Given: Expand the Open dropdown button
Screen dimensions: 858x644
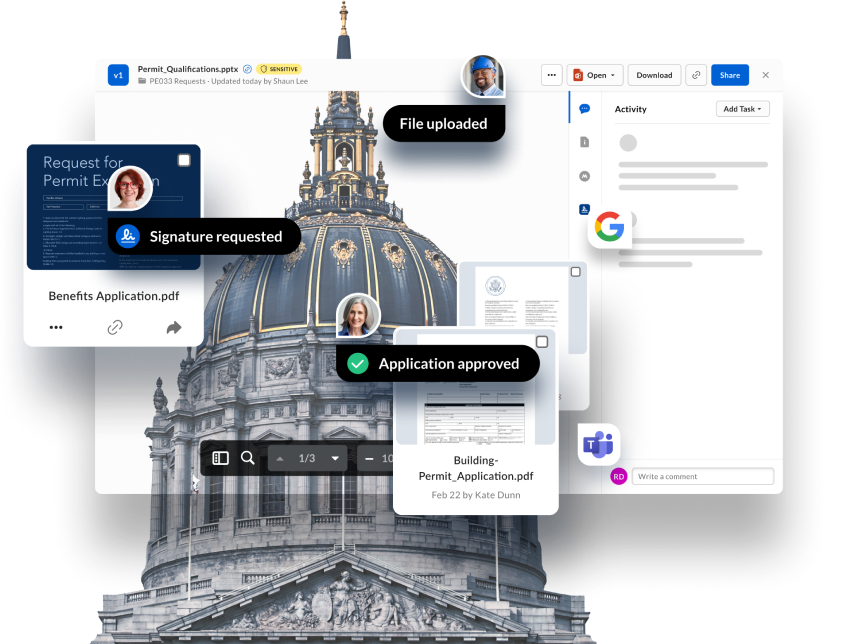Looking at the screenshot, I should pyautogui.click(x=595, y=75).
